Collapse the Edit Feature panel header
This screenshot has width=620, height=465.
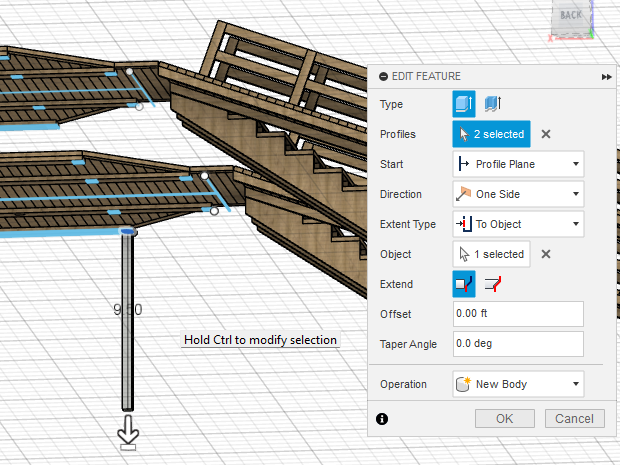click(383, 76)
